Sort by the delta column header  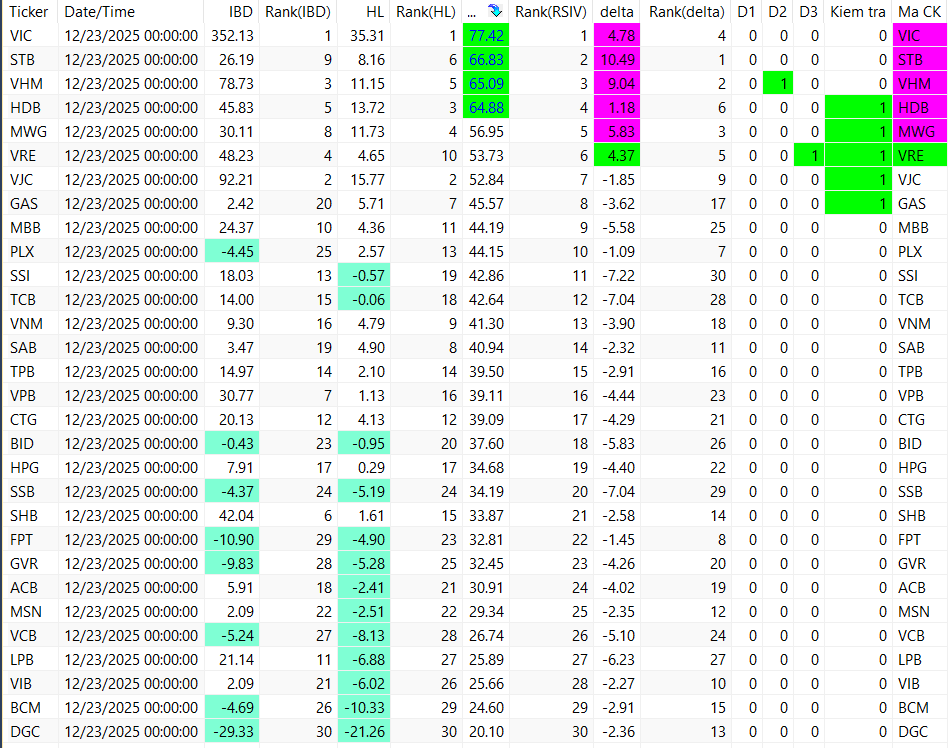tap(617, 11)
